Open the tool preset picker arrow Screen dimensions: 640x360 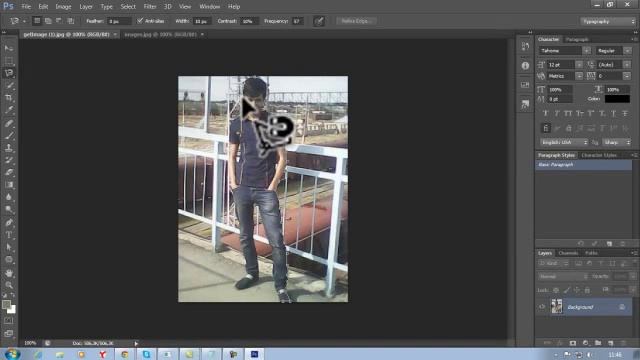tap(24, 21)
